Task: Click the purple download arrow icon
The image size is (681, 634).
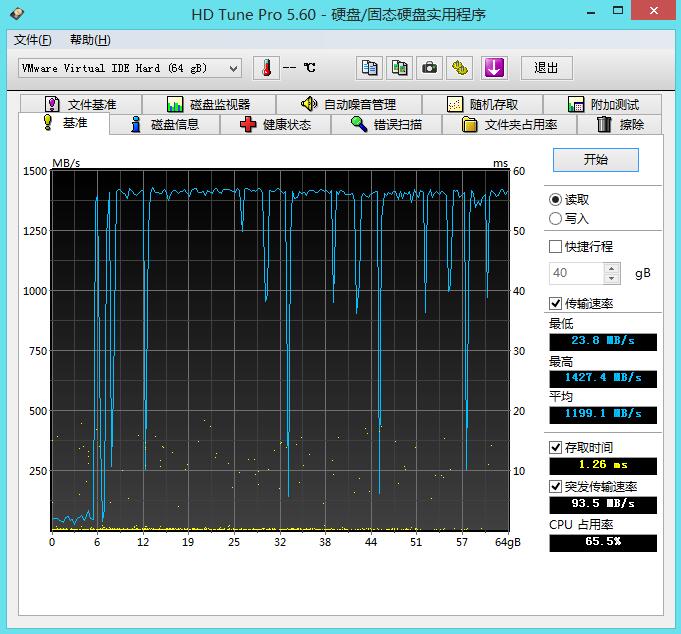Action: [x=494, y=68]
